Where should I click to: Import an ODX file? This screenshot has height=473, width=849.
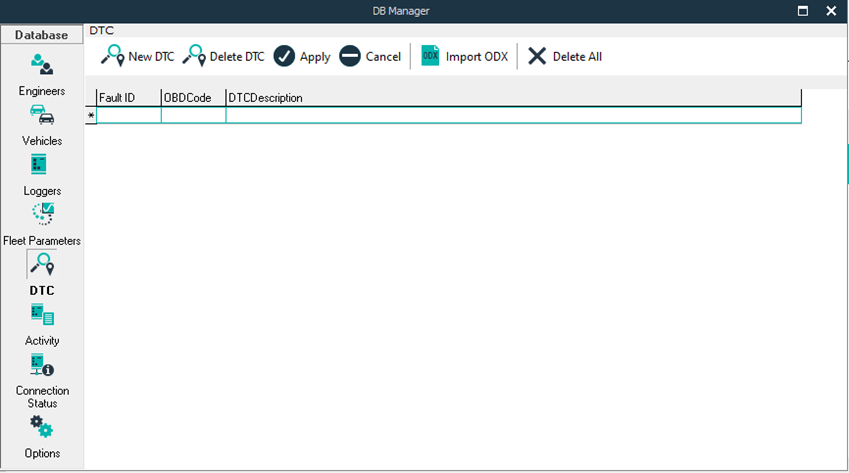pos(464,57)
